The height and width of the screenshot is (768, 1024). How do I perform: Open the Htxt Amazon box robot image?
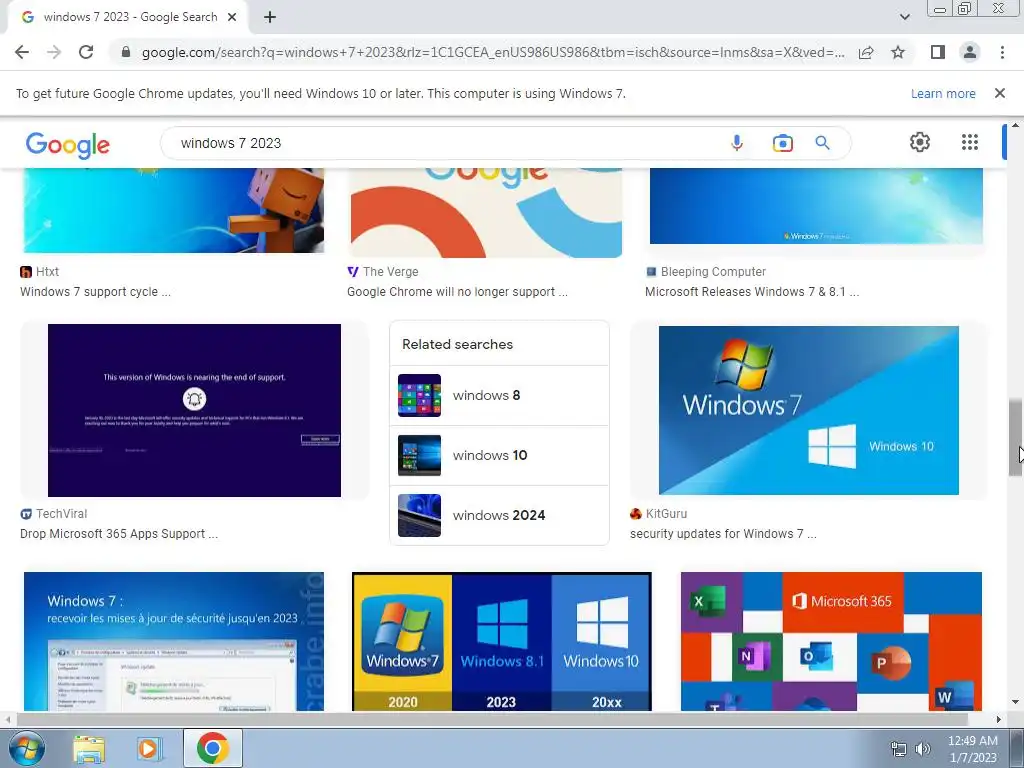point(174,210)
